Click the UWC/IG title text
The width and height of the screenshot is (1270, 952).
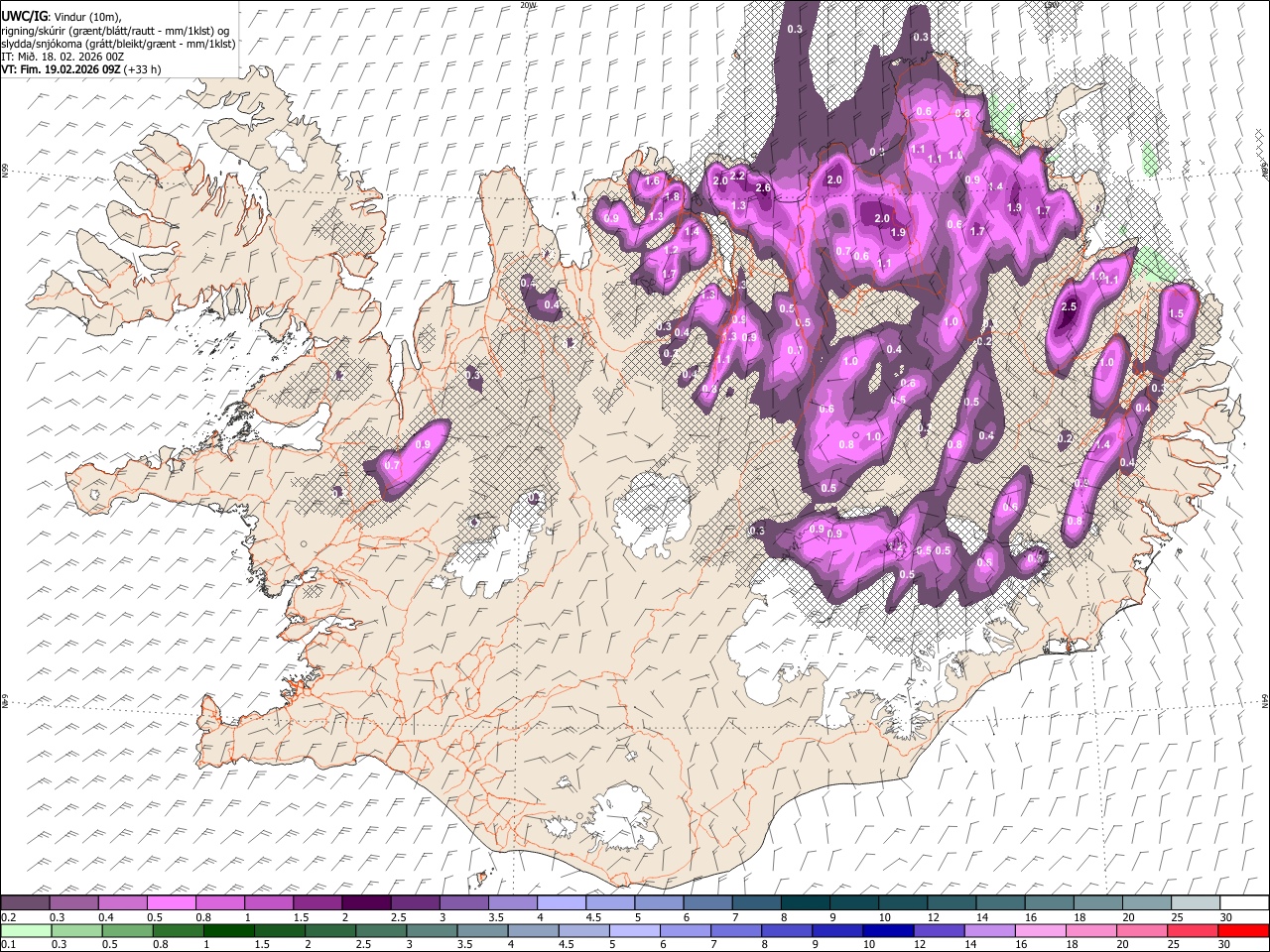tap(24, 17)
